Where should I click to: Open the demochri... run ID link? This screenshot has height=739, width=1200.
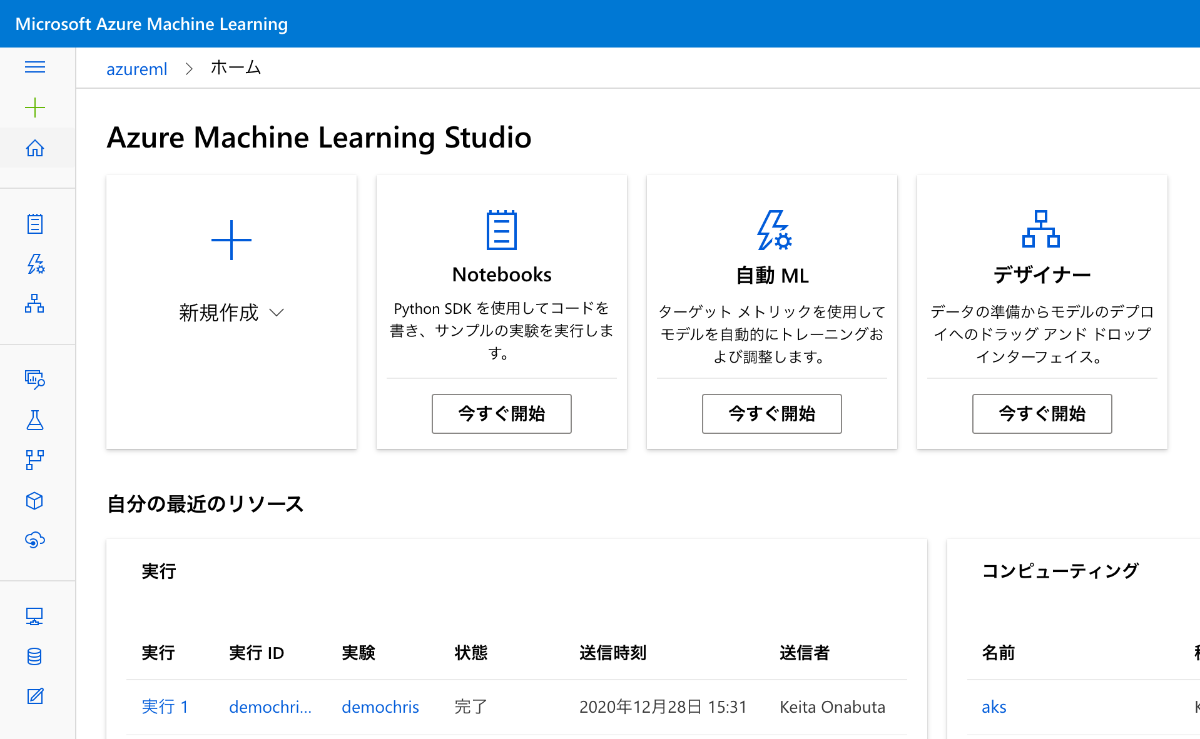pyautogui.click(x=270, y=707)
